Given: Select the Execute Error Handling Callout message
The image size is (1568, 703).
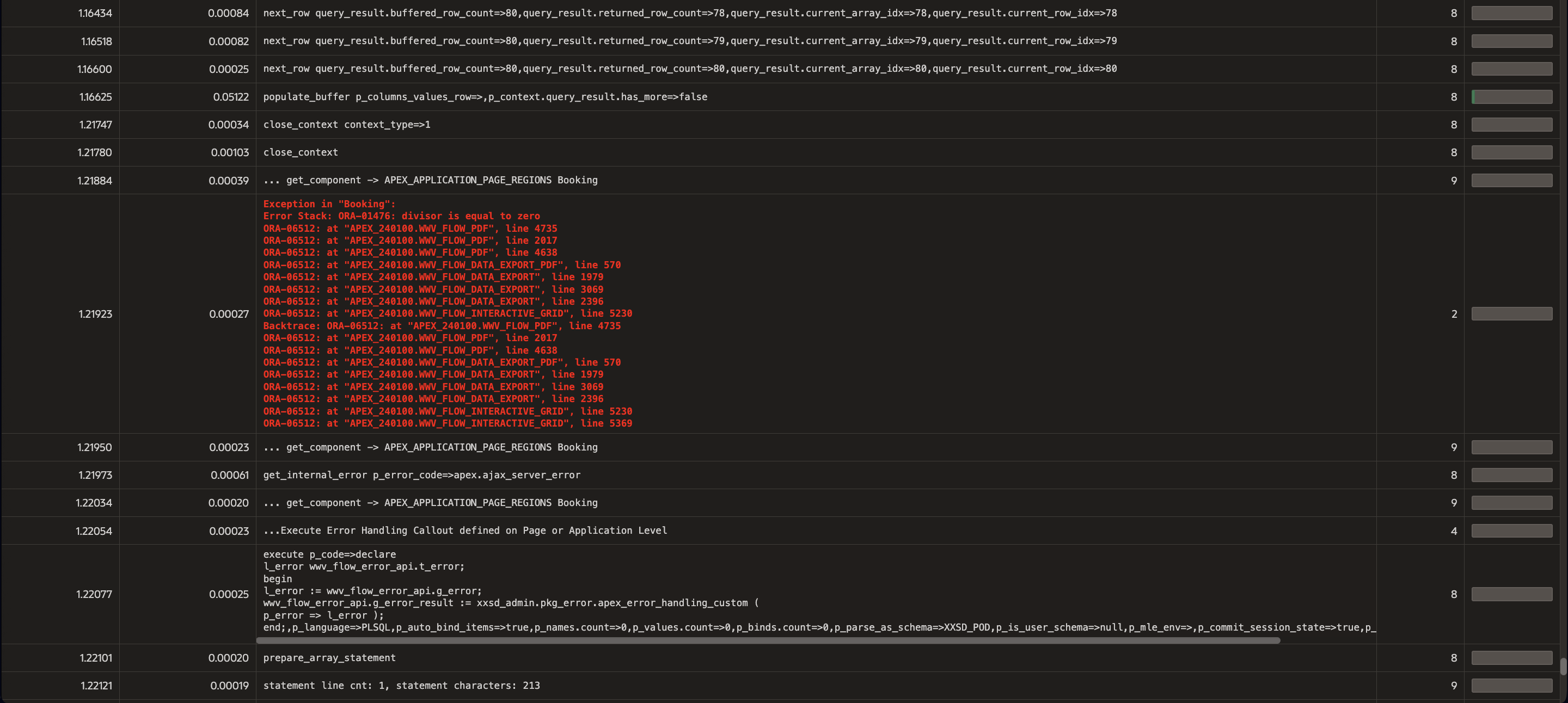Looking at the screenshot, I should [465, 531].
